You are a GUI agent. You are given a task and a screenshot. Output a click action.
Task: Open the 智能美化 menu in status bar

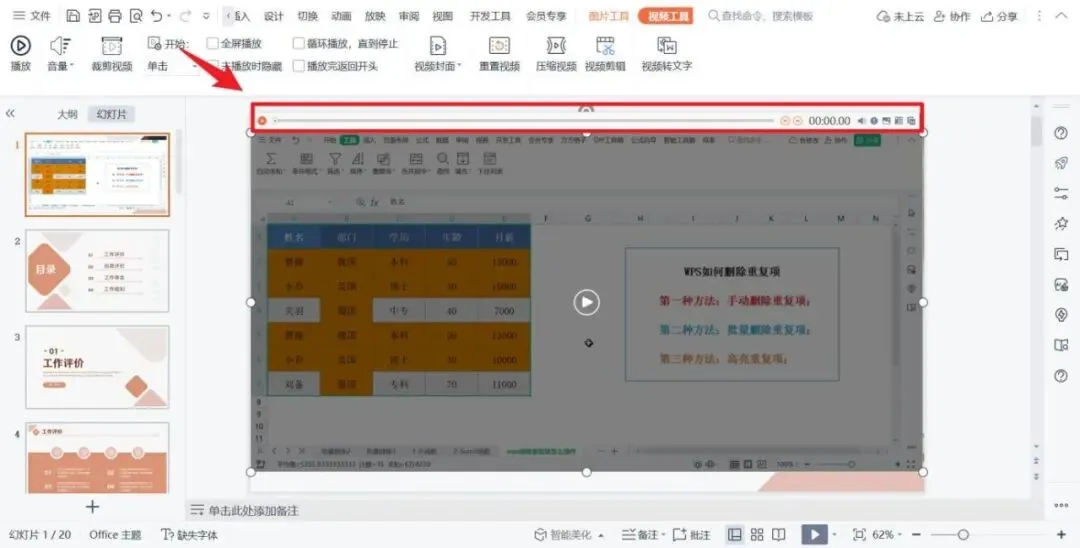point(570,535)
